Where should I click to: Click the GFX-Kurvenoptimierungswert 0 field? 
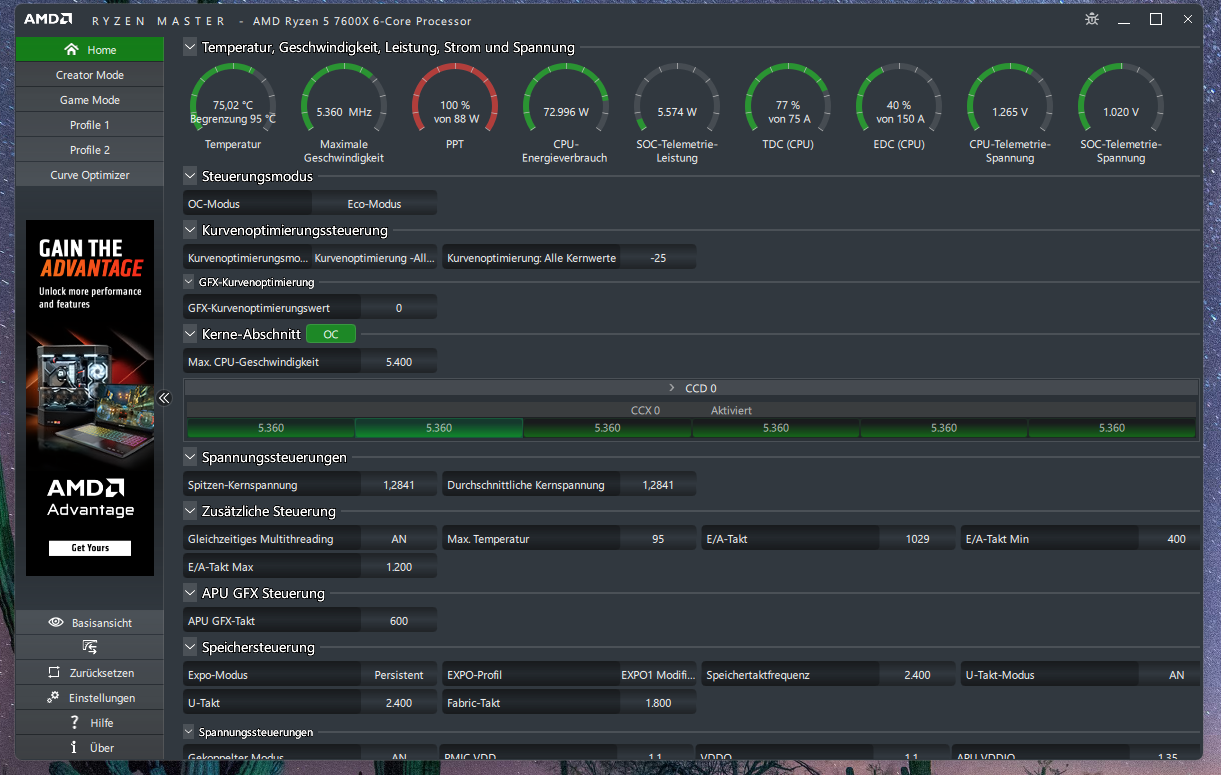[399, 308]
